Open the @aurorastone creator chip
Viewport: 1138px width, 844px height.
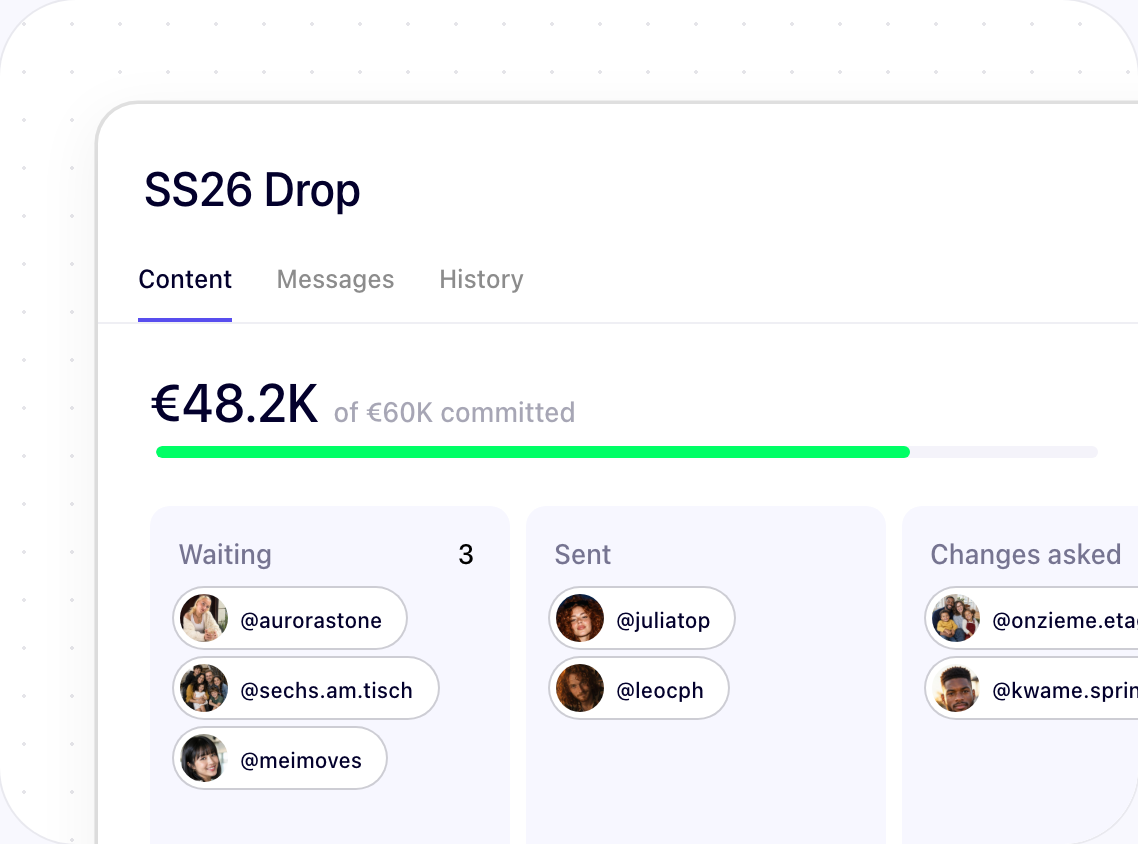coord(290,618)
